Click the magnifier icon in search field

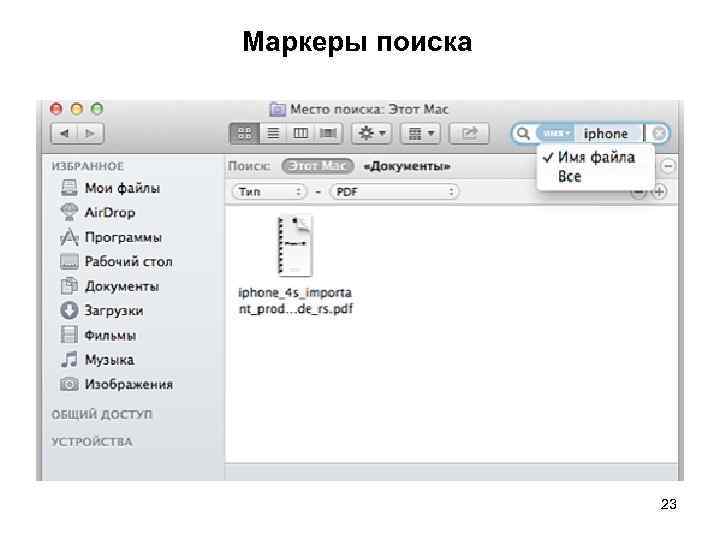click(x=523, y=134)
